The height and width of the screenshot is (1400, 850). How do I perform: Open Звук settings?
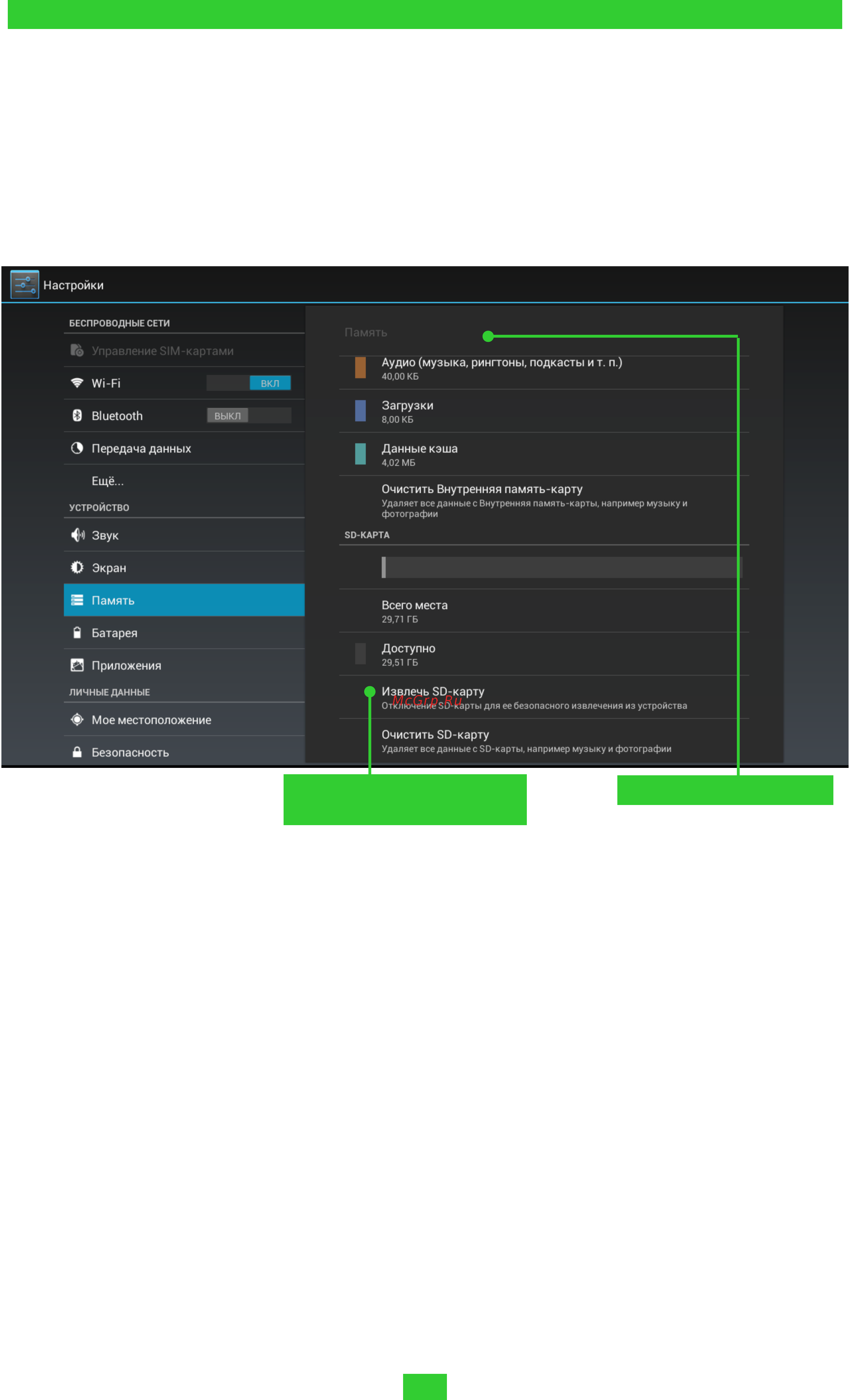[x=184, y=535]
